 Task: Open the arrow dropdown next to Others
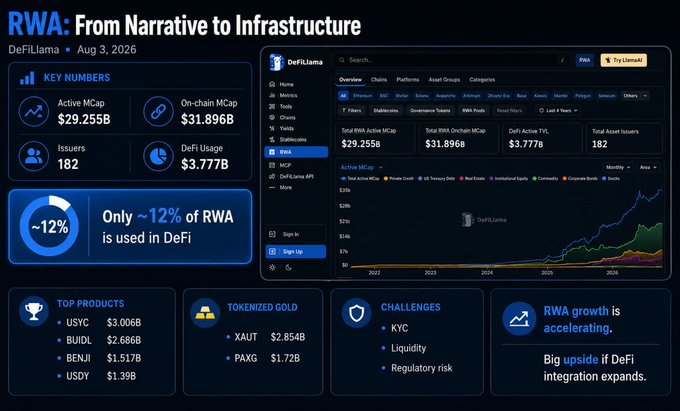(645, 96)
